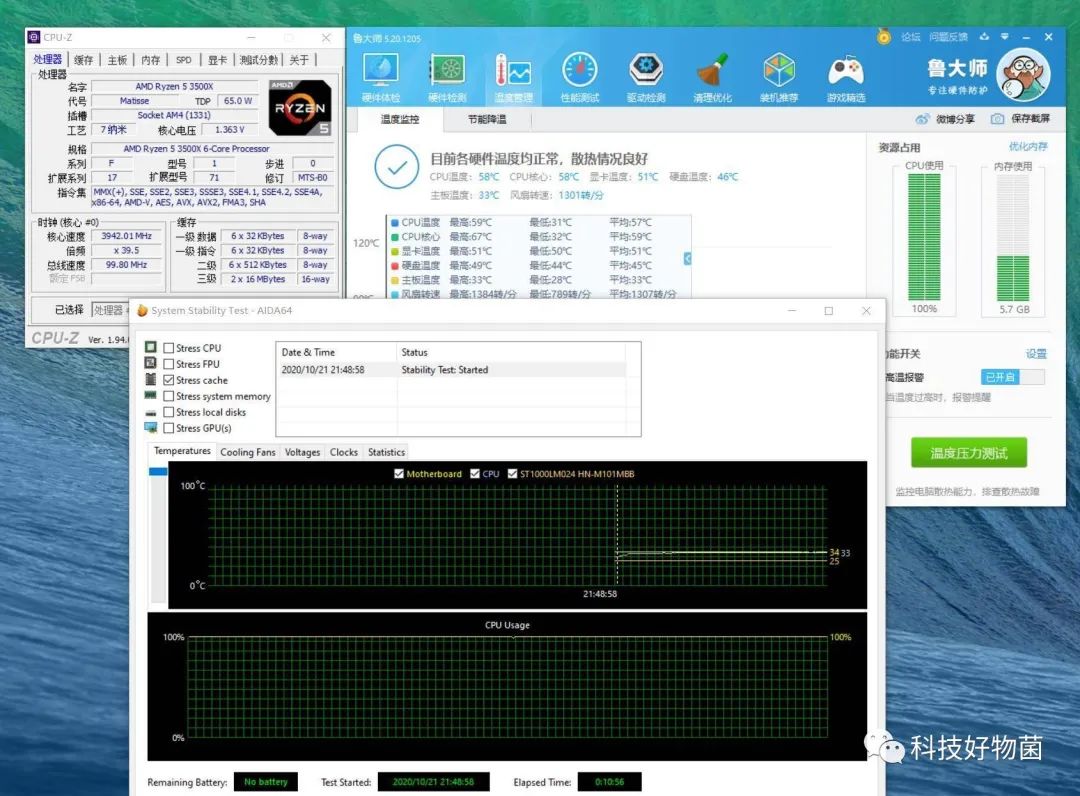The height and width of the screenshot is (796, 1080).
Task: Open 显卡 tab in CPU-Z
Action: [x=217, y=60]
